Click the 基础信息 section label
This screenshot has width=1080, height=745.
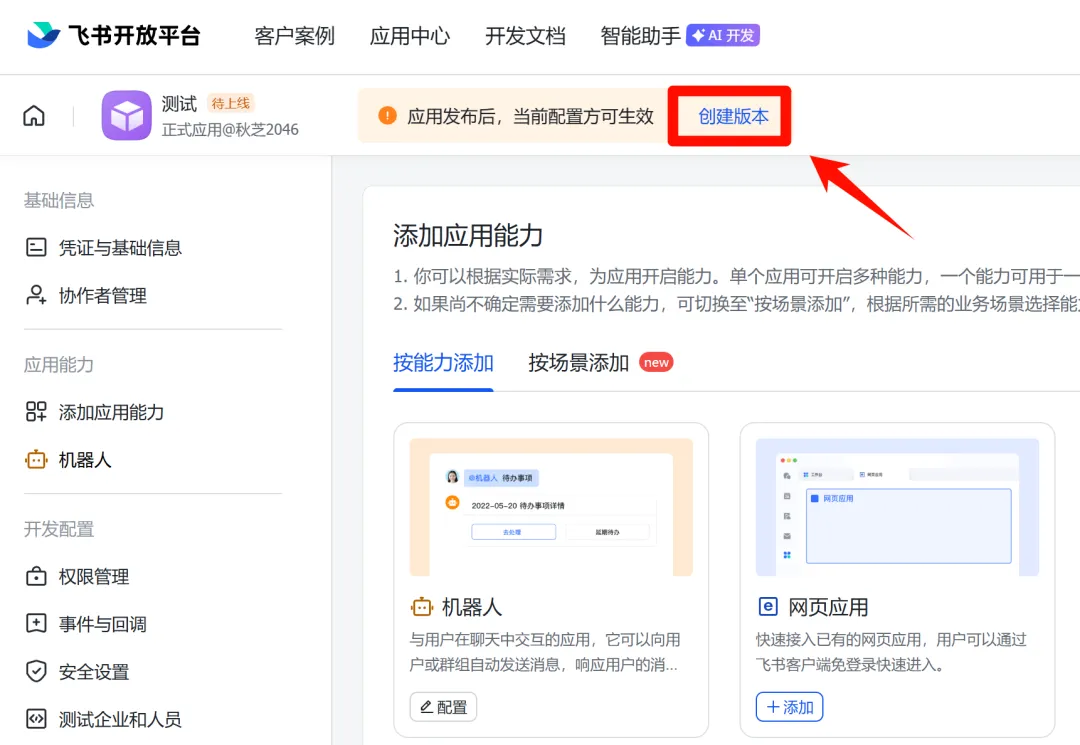[x=59, y=200]
